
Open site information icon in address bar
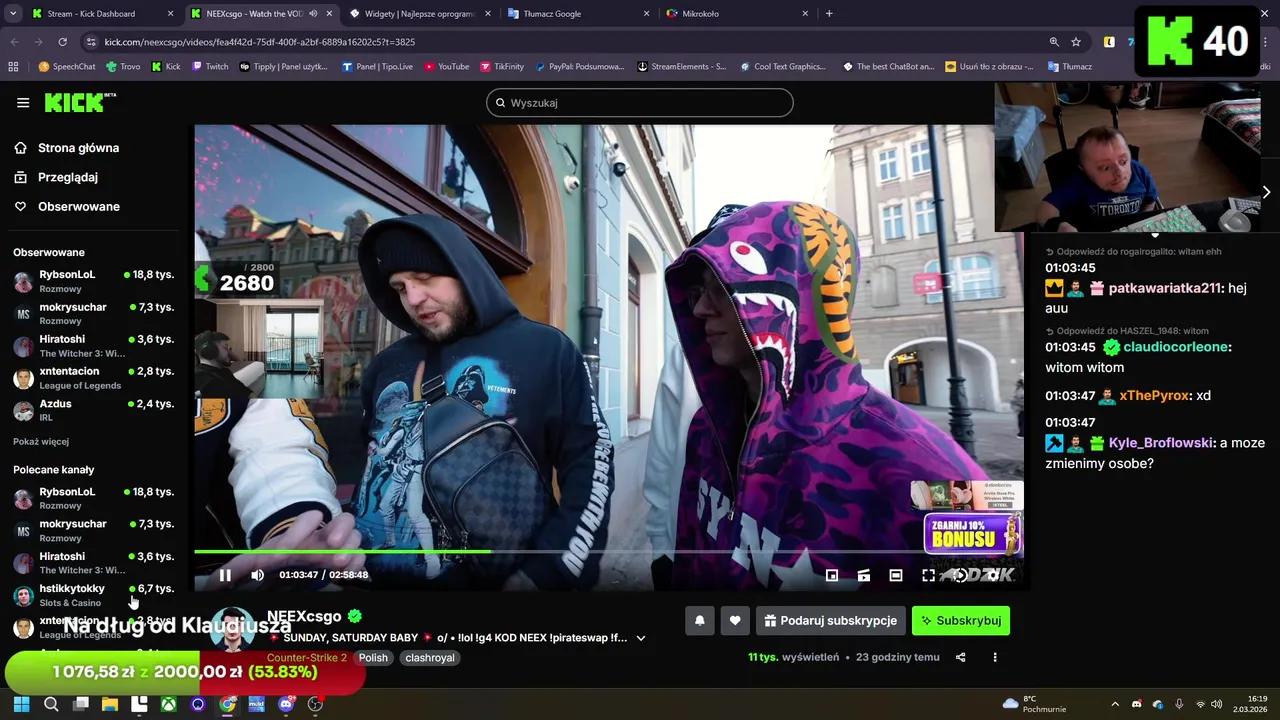(91, 42)
